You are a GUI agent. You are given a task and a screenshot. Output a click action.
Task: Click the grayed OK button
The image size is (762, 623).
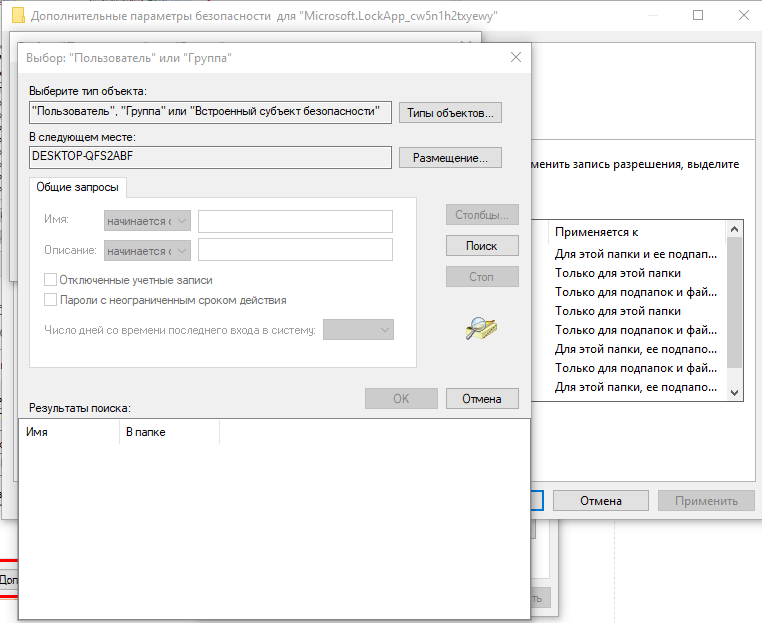click(x=401, y=398)
